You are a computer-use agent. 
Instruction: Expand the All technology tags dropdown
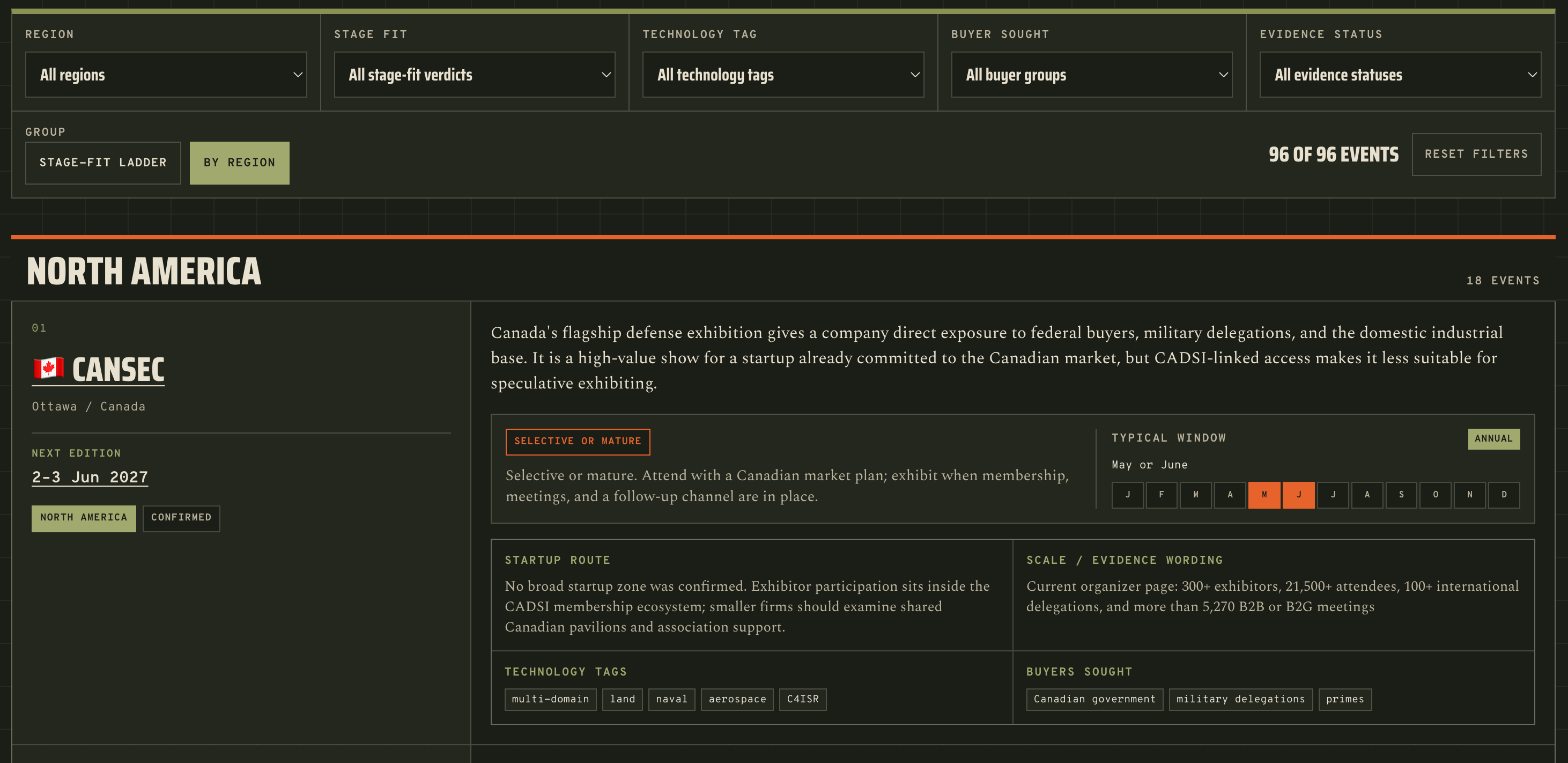click(783, 75)
